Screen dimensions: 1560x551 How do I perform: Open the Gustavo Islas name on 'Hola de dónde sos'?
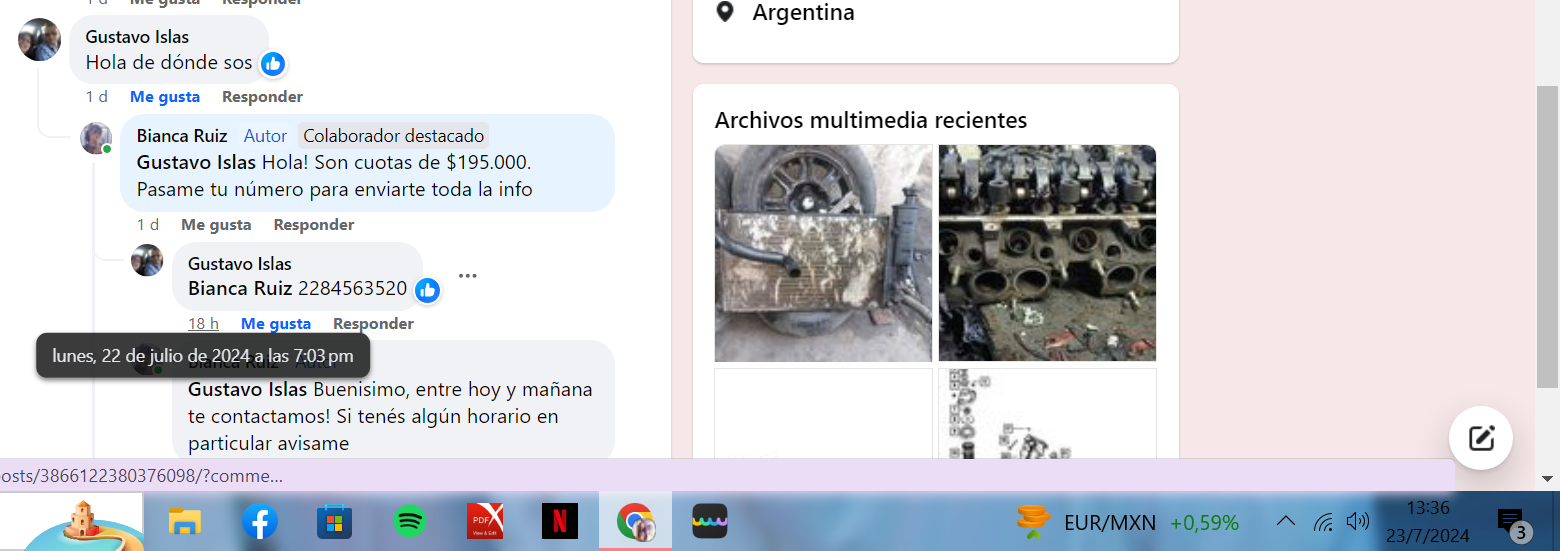(137, 37)
